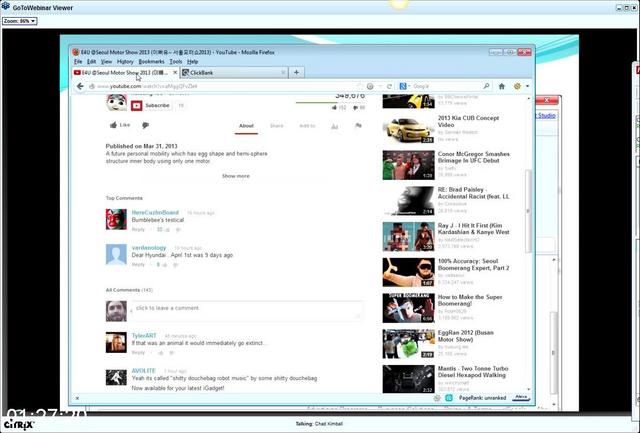Reply to the HereCuzImBored comment
The width and height of the screenshot is (640, 433).
coord(138,229)
